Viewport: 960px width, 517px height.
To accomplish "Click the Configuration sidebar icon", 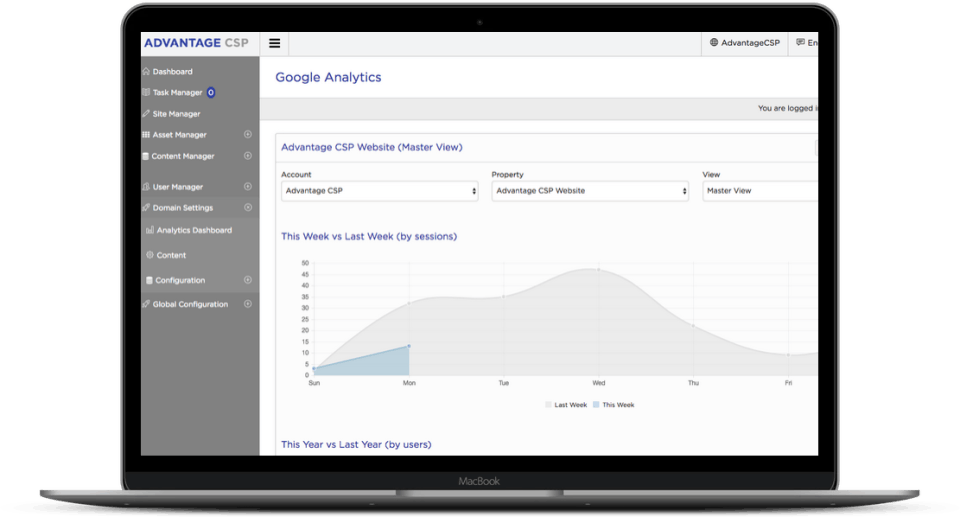I will point(149,280).
